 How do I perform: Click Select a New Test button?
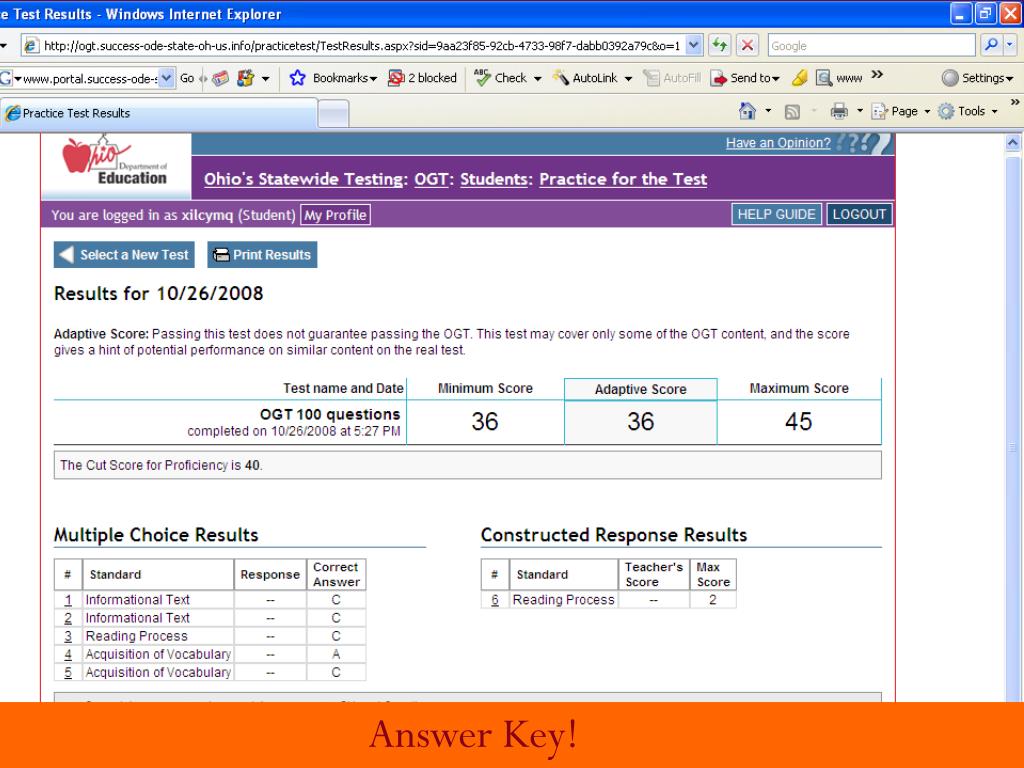(124, 255)
